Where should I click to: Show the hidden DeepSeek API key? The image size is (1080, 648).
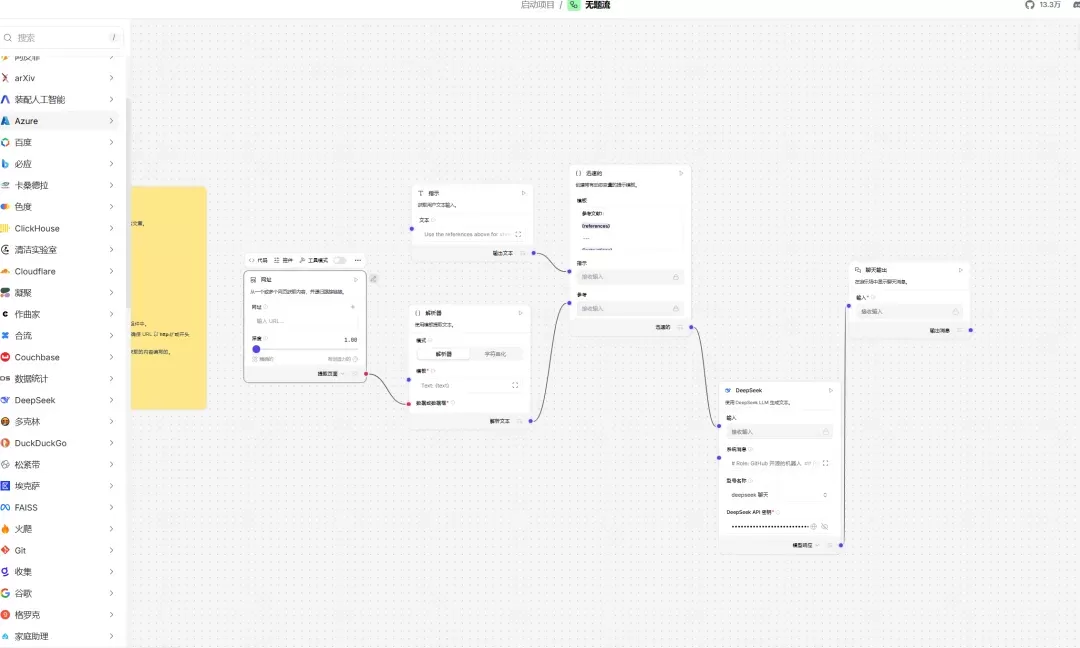[824, 527]
